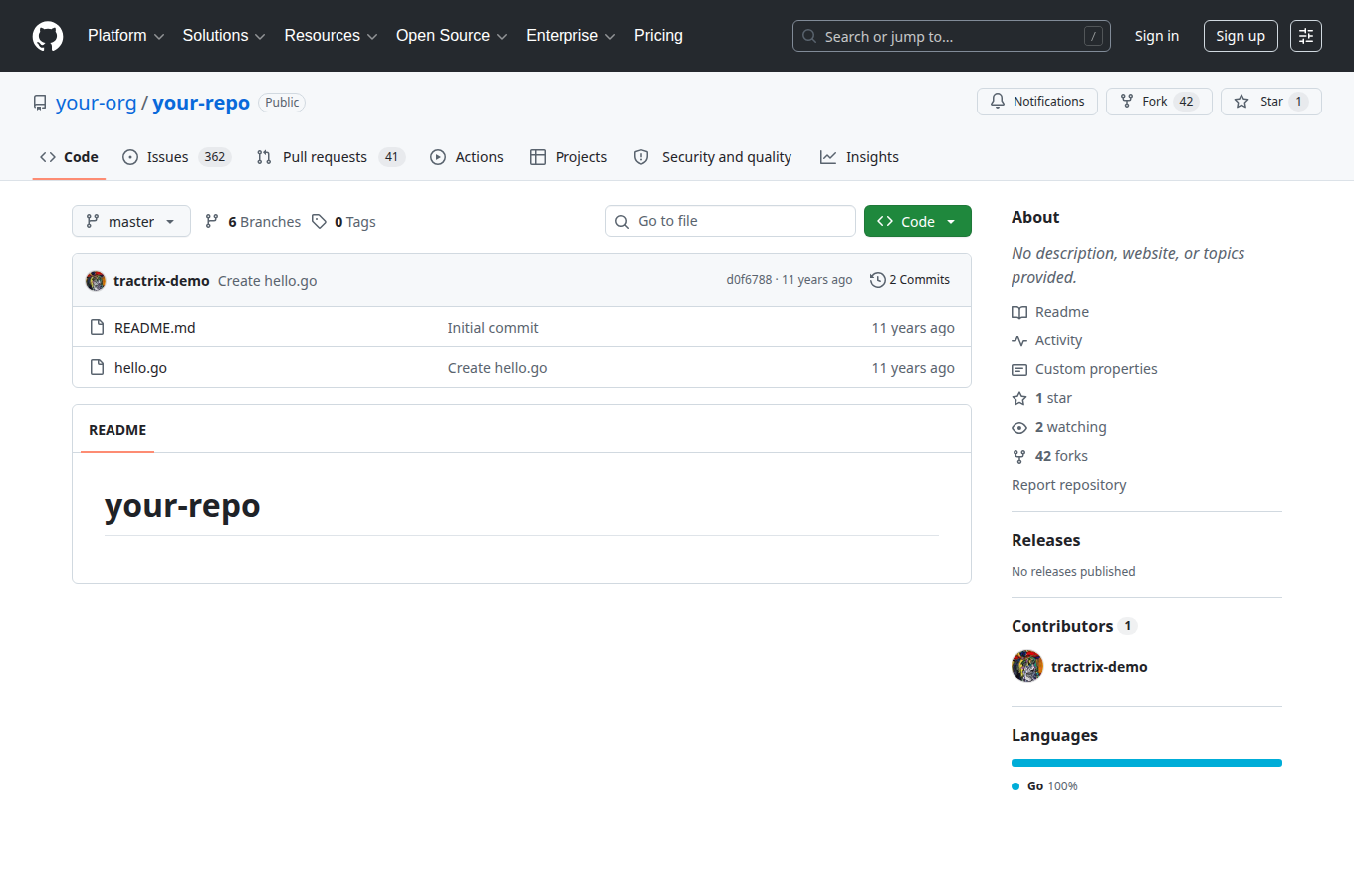Click the file icon for README.md
The height and width of the screenshot is (896, 1354).
point(97,327)
